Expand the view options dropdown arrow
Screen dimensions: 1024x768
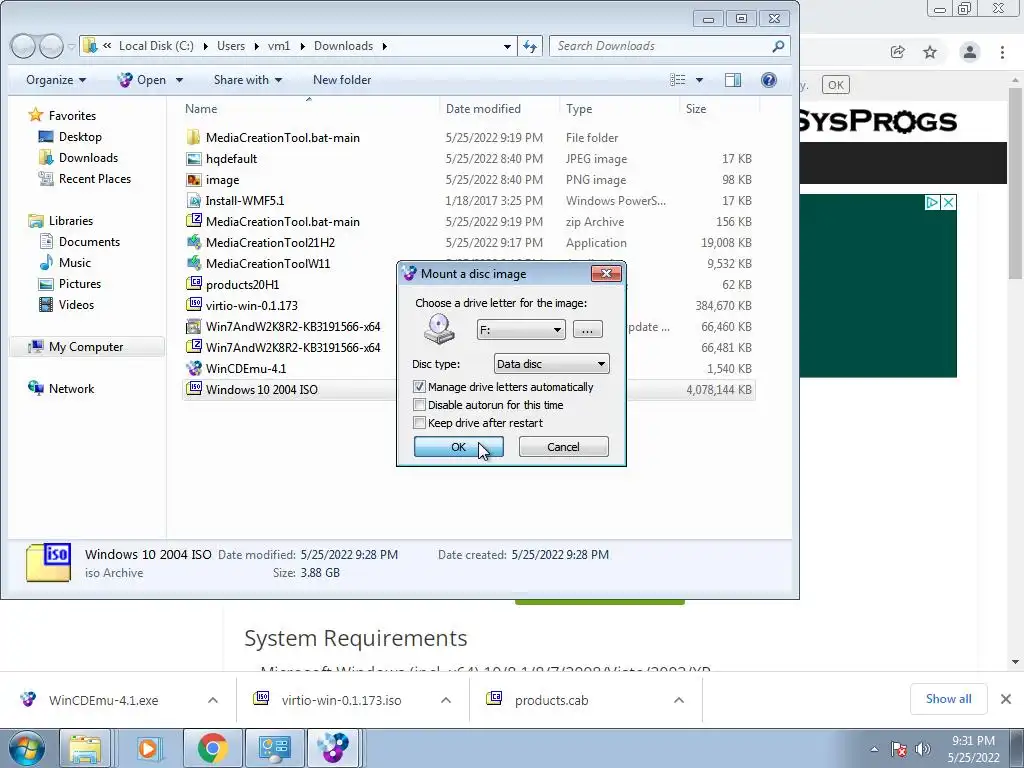coord(699,80)
